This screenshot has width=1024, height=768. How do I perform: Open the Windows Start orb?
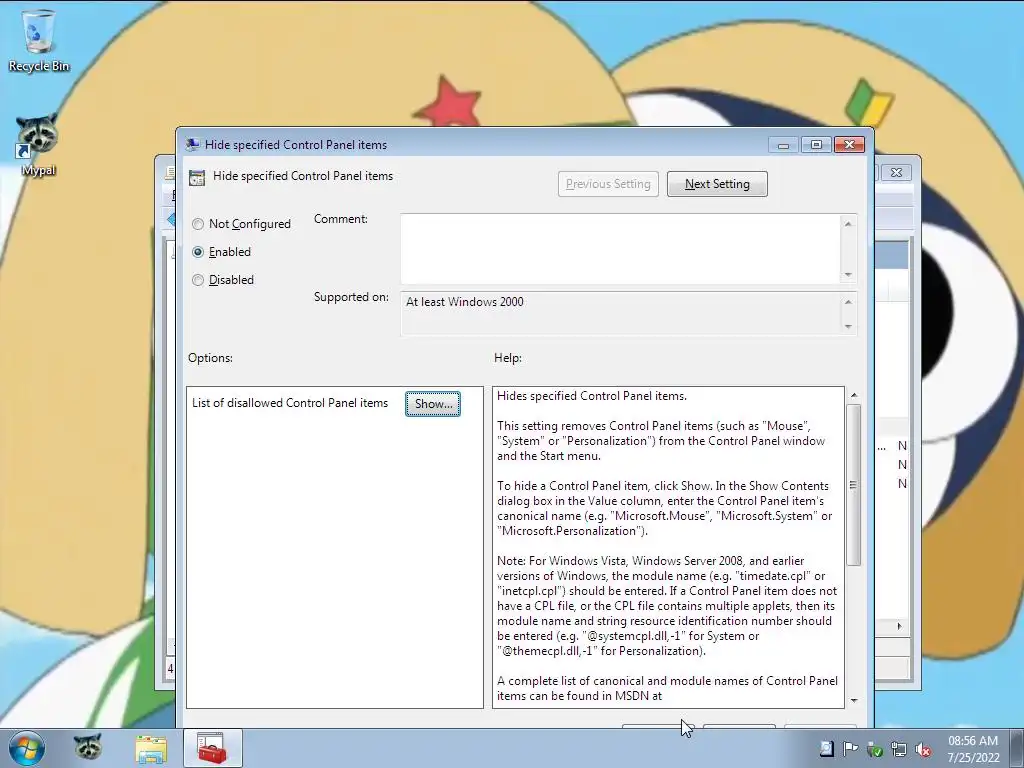[x=27, y=748]
